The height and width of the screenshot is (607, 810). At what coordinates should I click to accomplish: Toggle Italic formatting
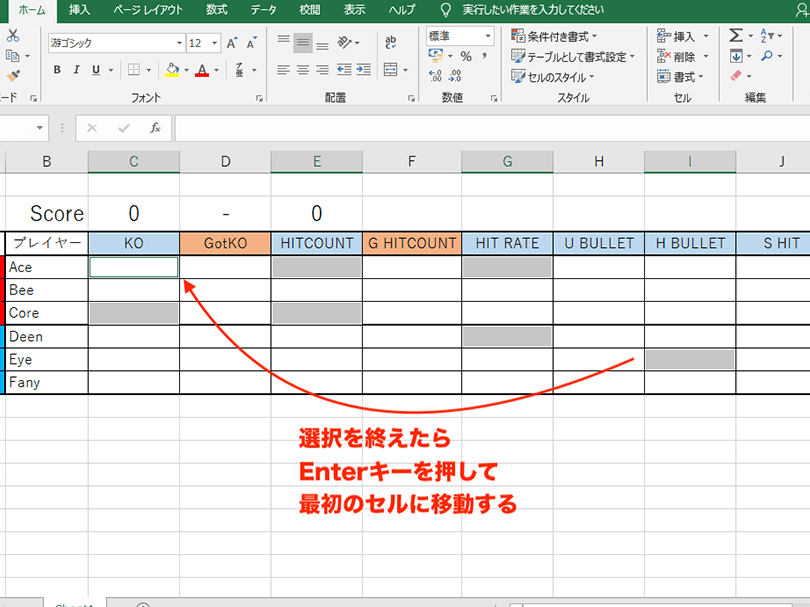[x=76, y=70]
